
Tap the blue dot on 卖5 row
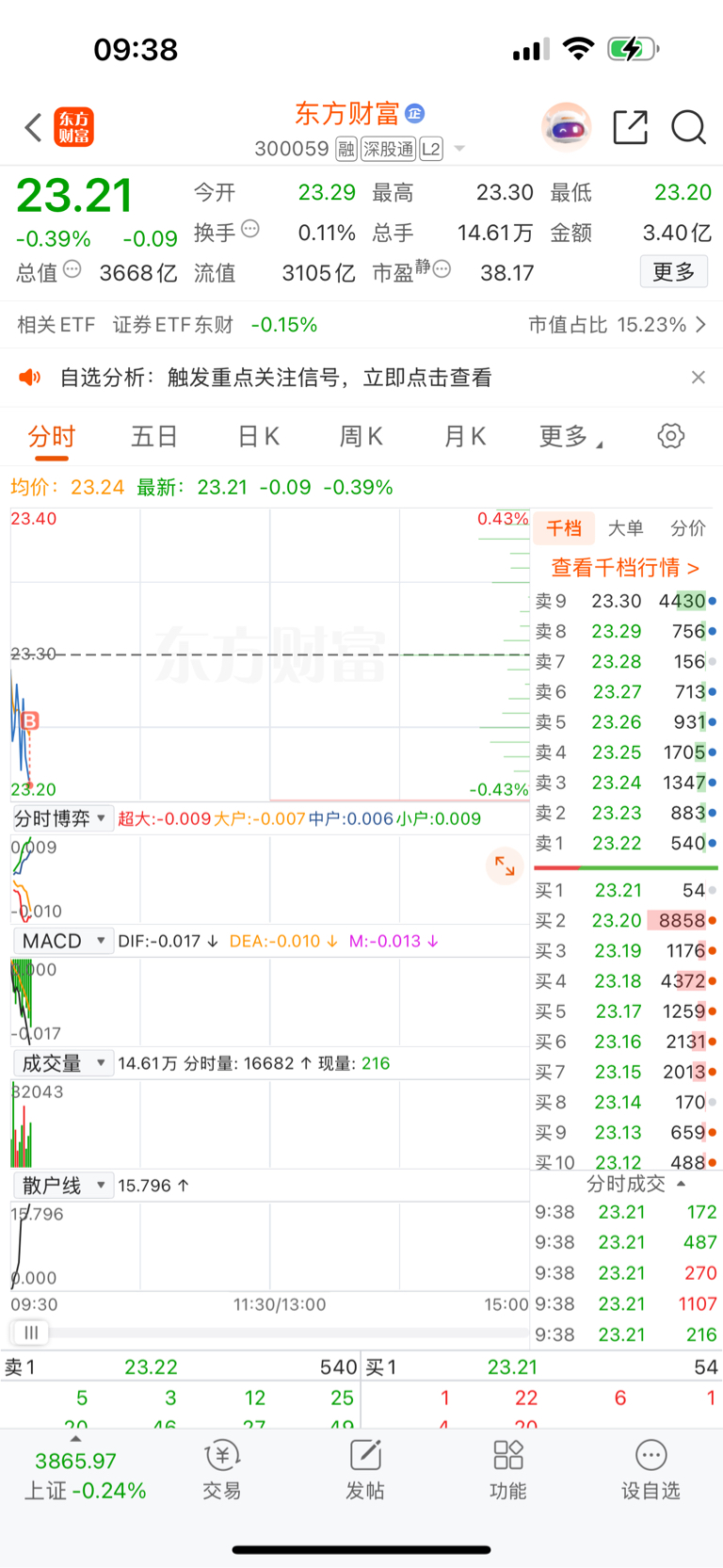713,722
